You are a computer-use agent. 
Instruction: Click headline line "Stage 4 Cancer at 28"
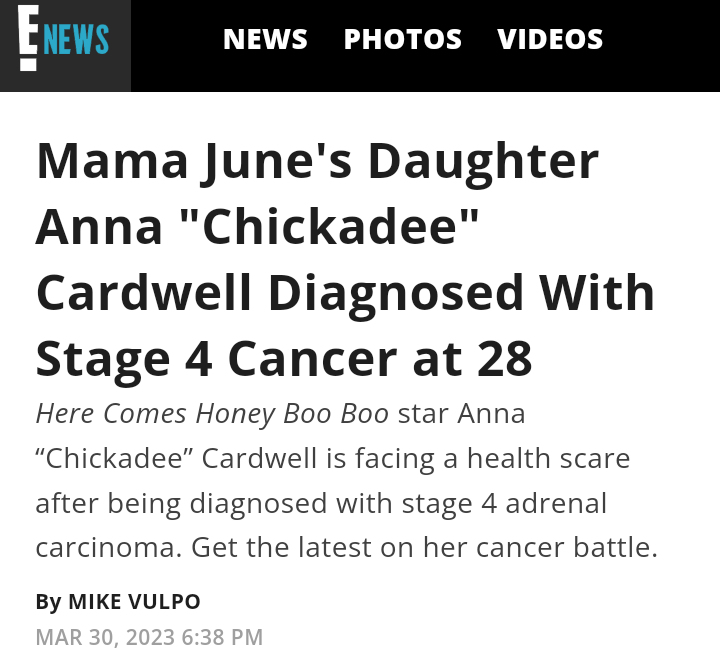[x=284, y=358]
